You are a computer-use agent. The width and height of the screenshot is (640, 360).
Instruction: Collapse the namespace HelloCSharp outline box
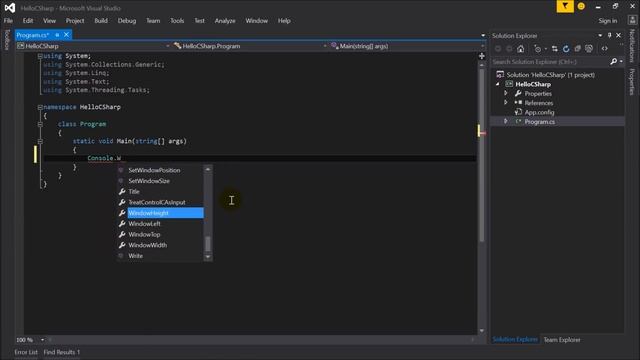pos(40,107)
